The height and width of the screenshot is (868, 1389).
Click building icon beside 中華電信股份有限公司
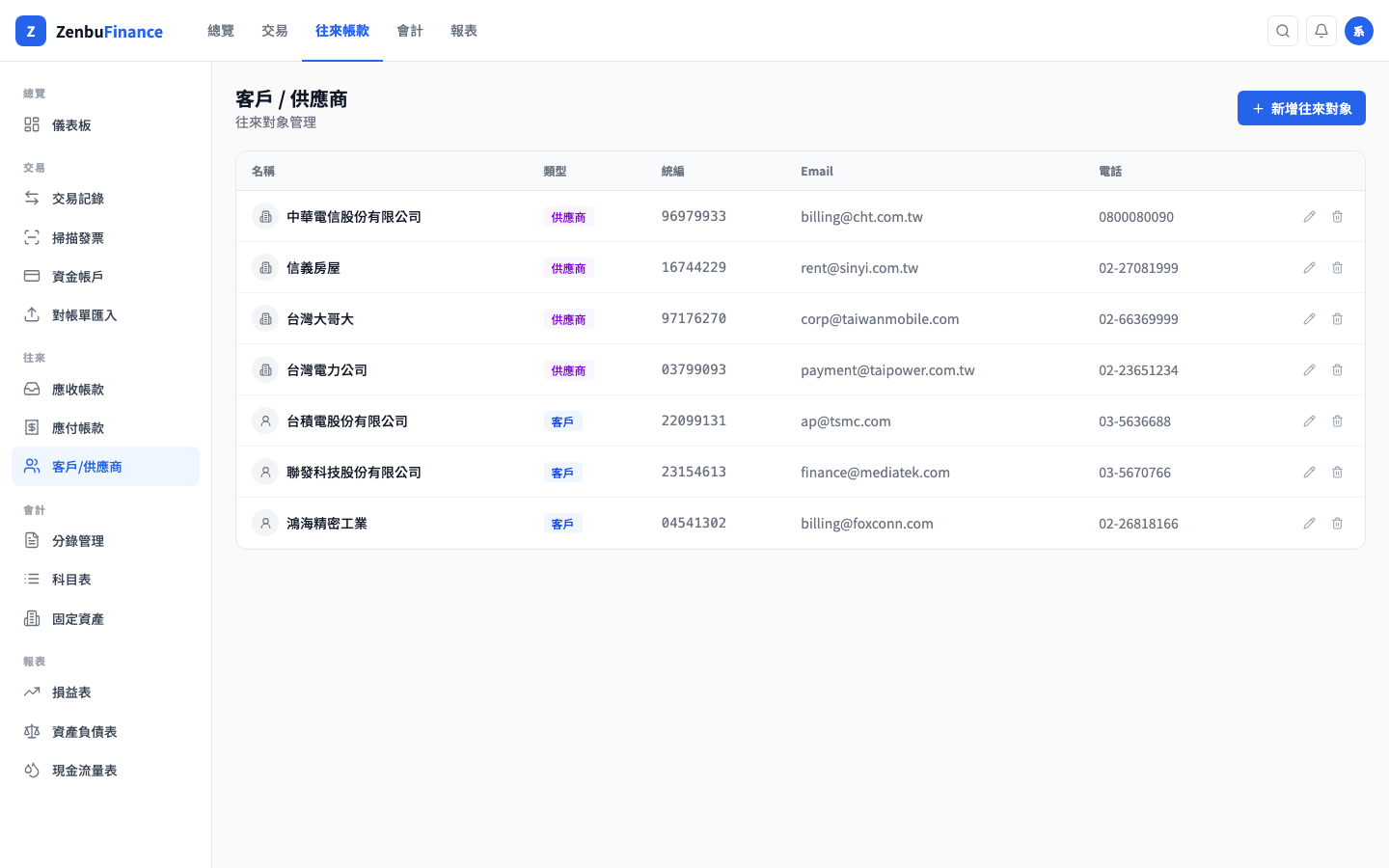265,217
